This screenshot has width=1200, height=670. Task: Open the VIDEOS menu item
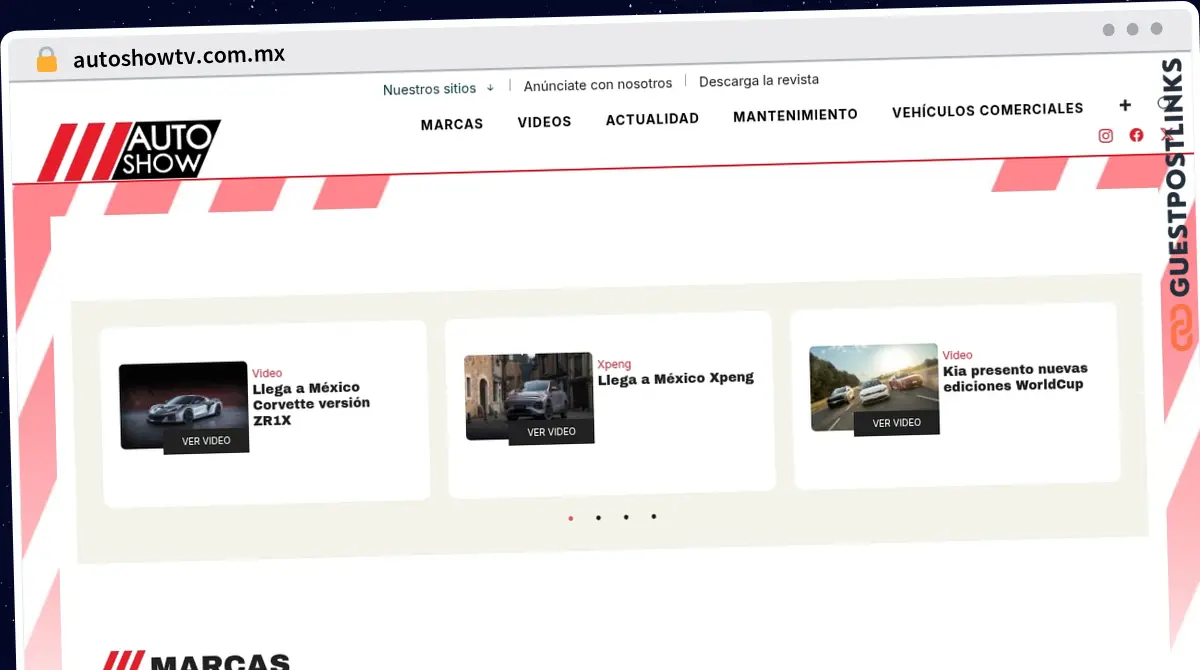coord(544,122)
